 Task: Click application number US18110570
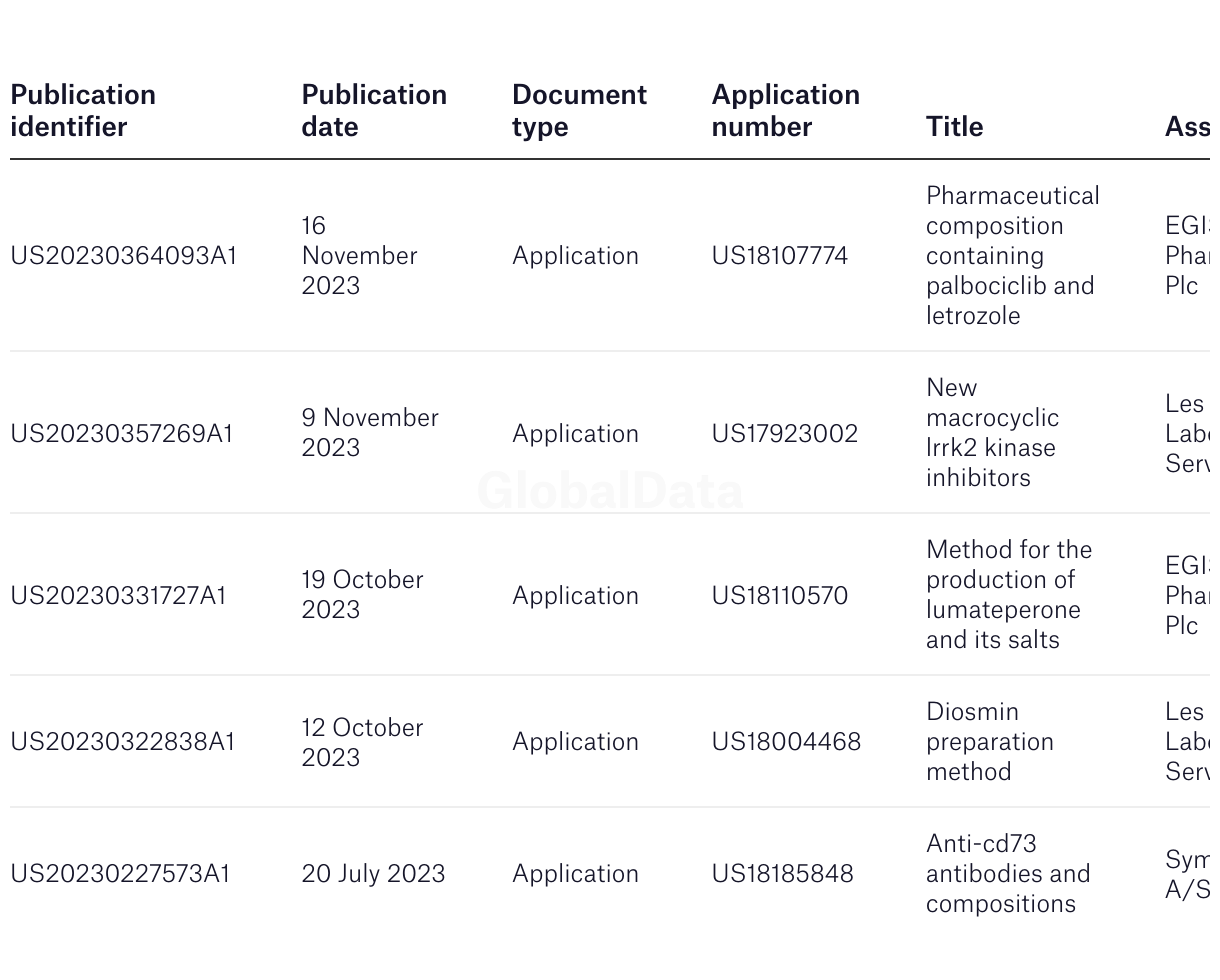click(780, 596)
